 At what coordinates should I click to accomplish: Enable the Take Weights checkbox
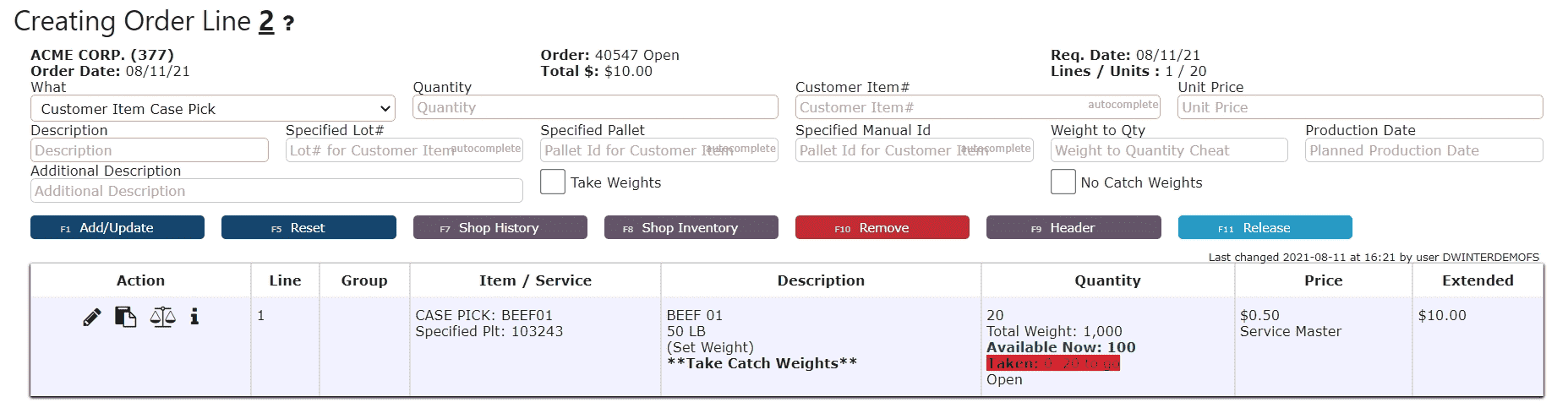click(x=553, y=182)
